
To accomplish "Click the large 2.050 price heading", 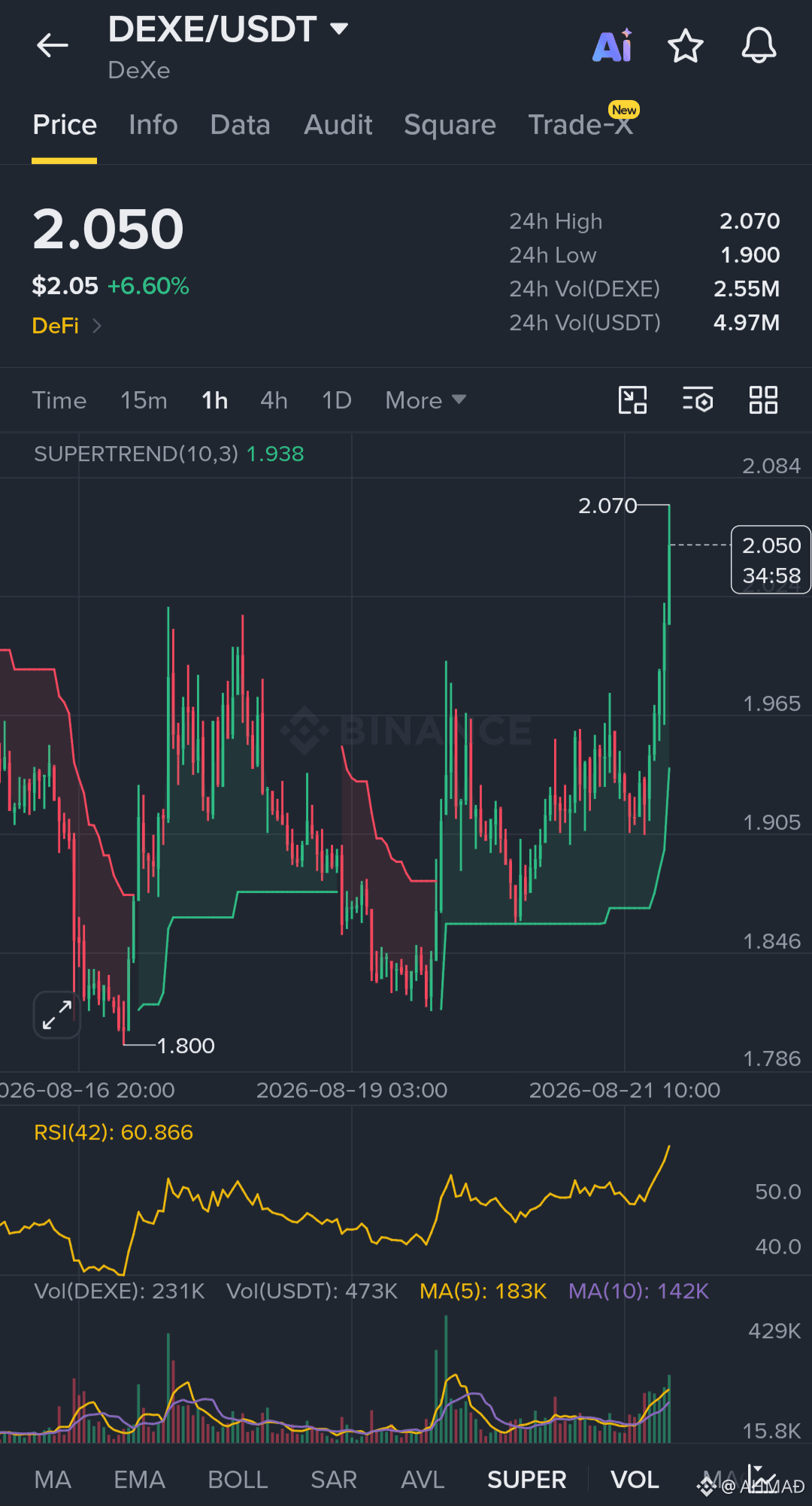I will (108, 229).
